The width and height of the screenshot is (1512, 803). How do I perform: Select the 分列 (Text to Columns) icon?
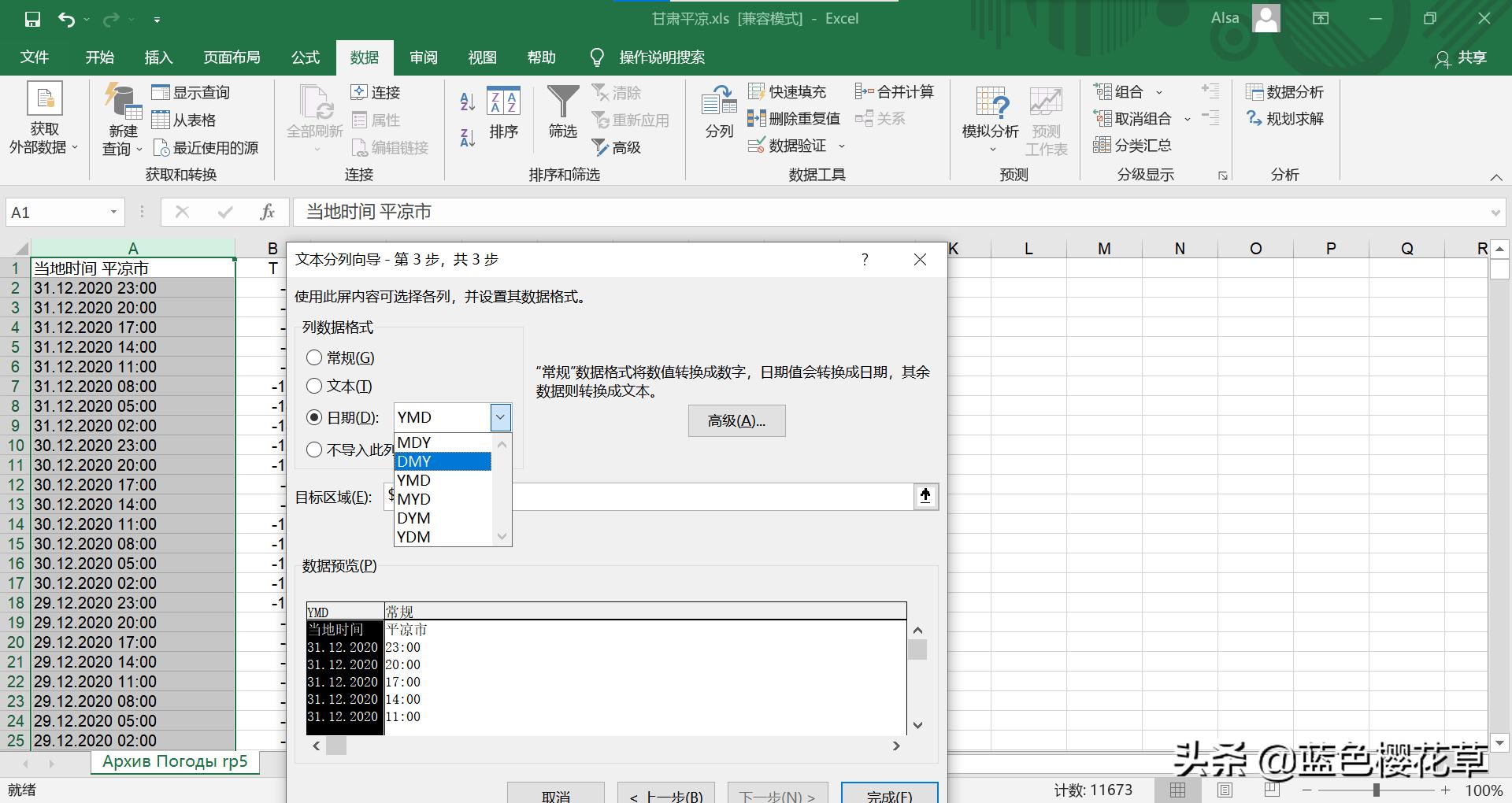click(x=717, y=114)
